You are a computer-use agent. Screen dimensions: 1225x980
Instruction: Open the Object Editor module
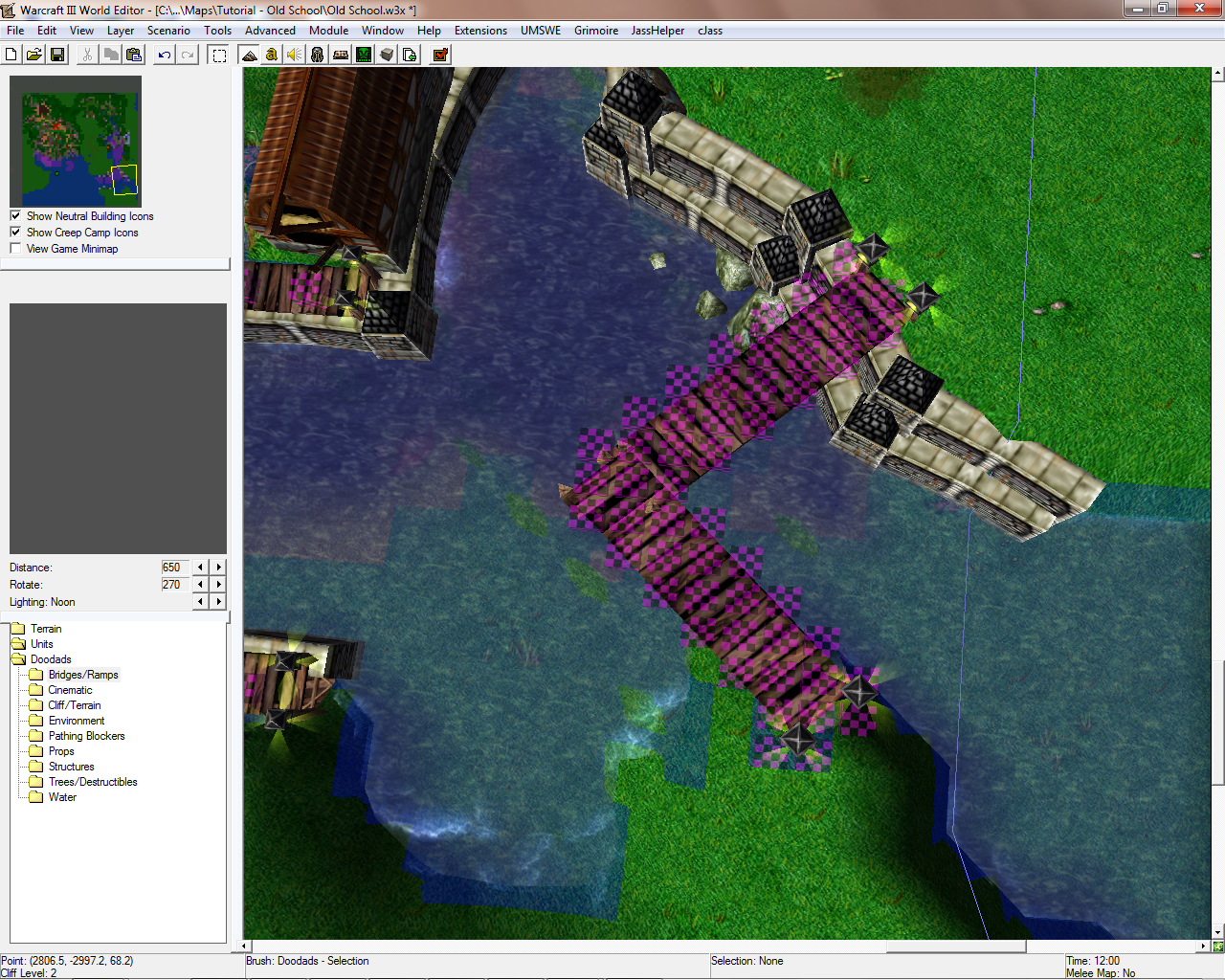318,55
